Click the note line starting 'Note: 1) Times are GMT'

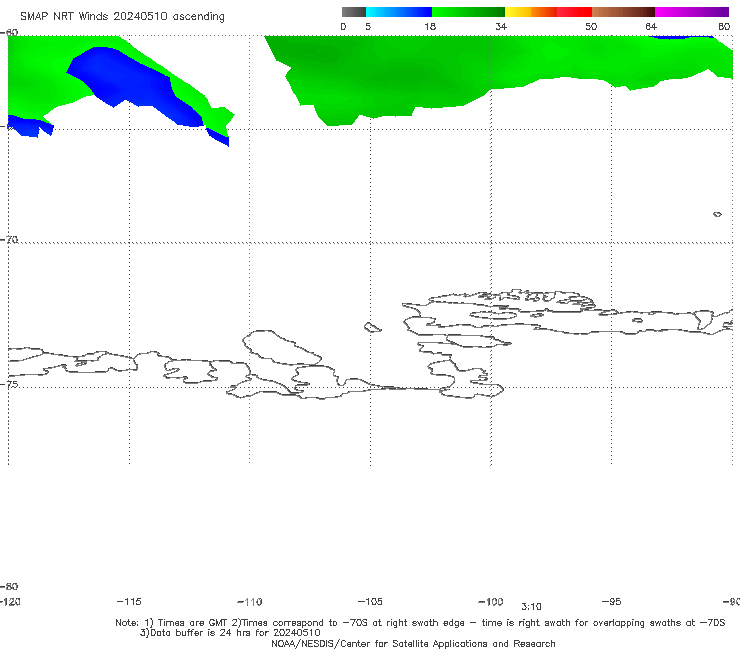(420, 623)
